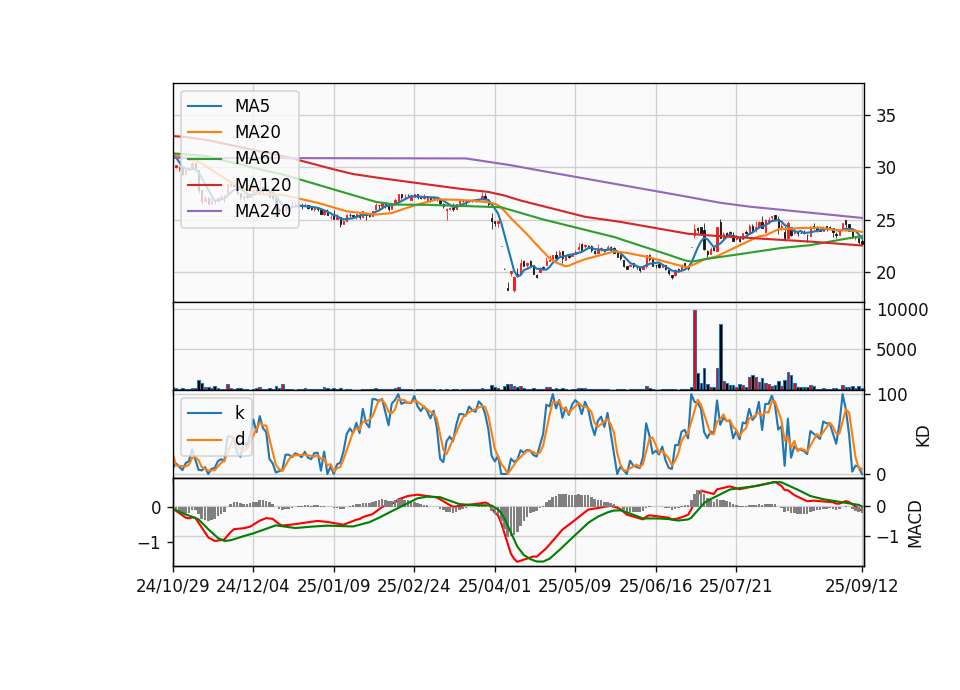960x690 pixels.
Task: Click the 5000 volume axis label
Action: [897, 350]
